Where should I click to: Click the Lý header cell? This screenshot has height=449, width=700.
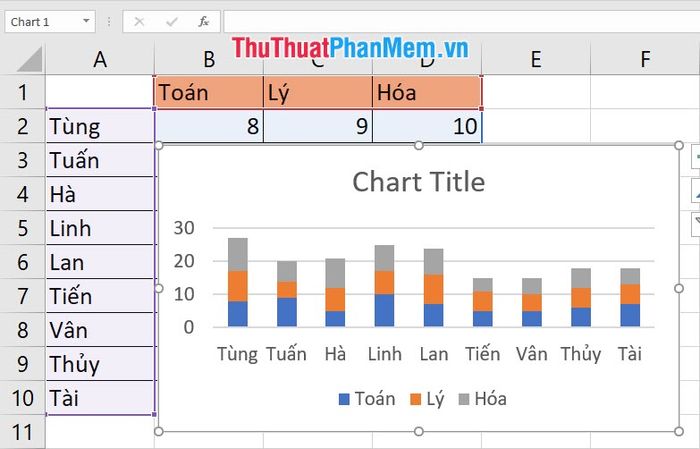318,92
